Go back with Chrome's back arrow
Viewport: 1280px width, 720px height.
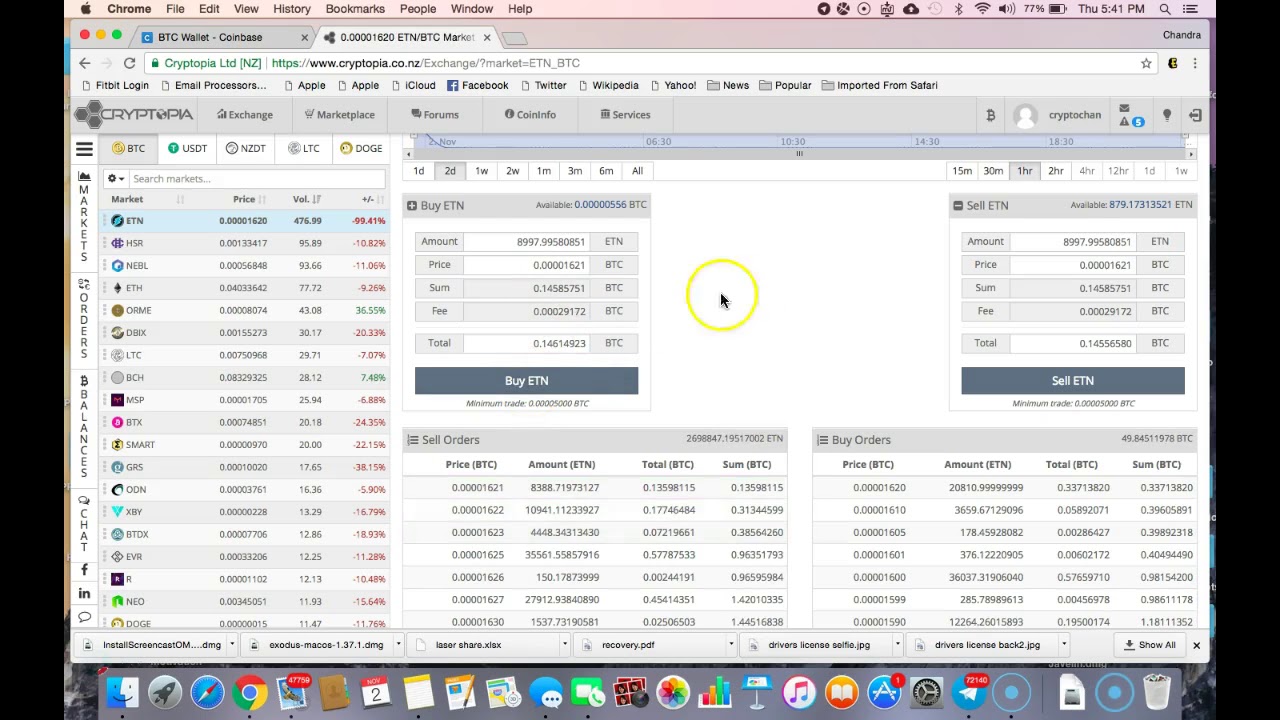[85, 63]
